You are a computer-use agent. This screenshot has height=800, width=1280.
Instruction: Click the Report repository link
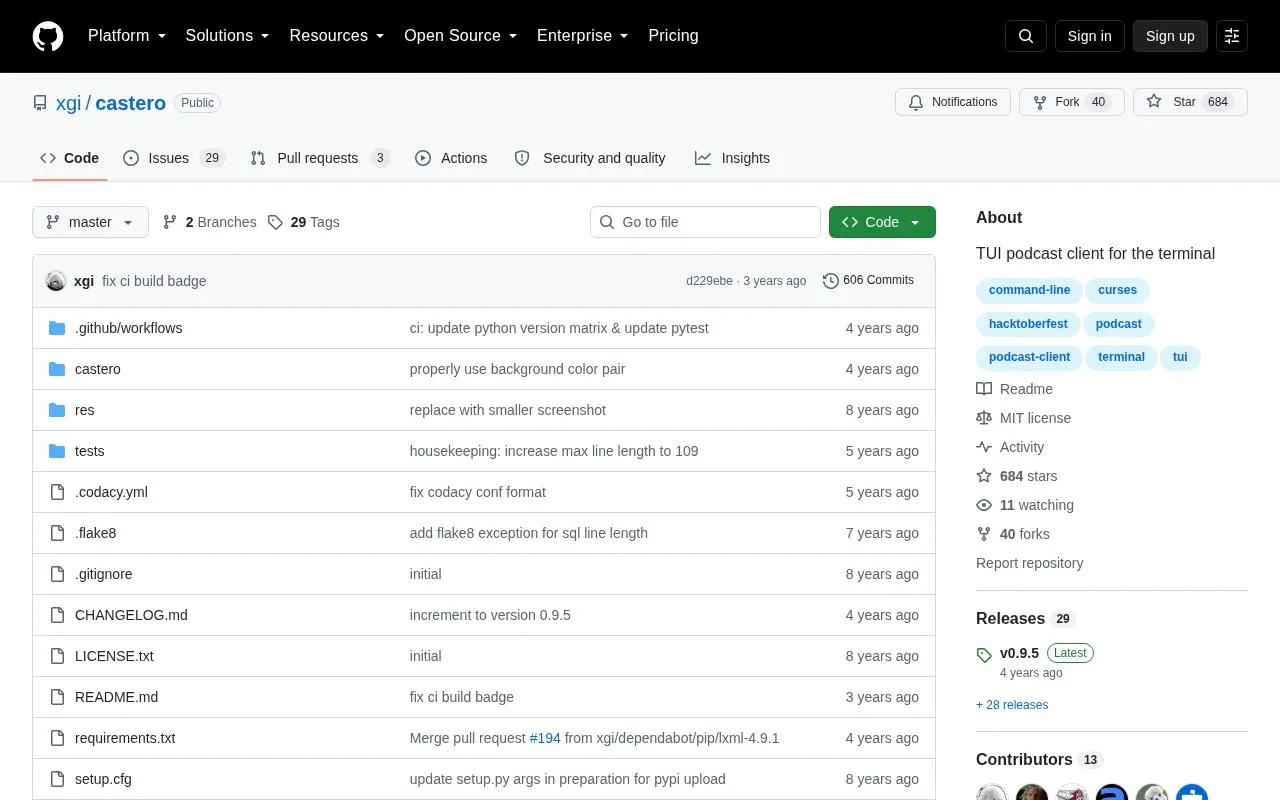(x=1029, y=563)
